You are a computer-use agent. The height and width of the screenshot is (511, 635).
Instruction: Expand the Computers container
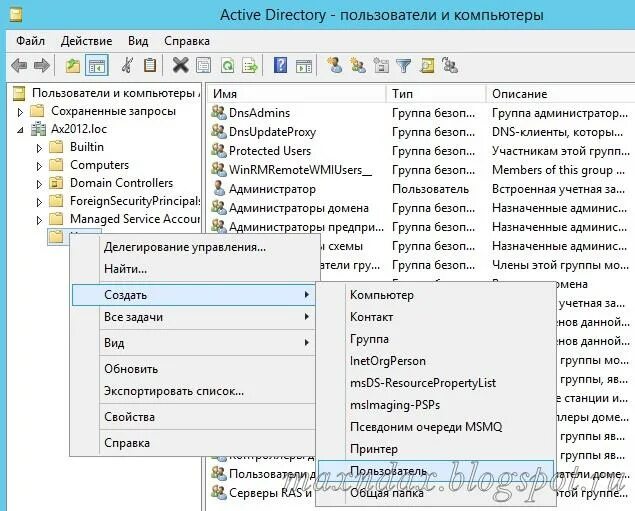click(39, 166)
